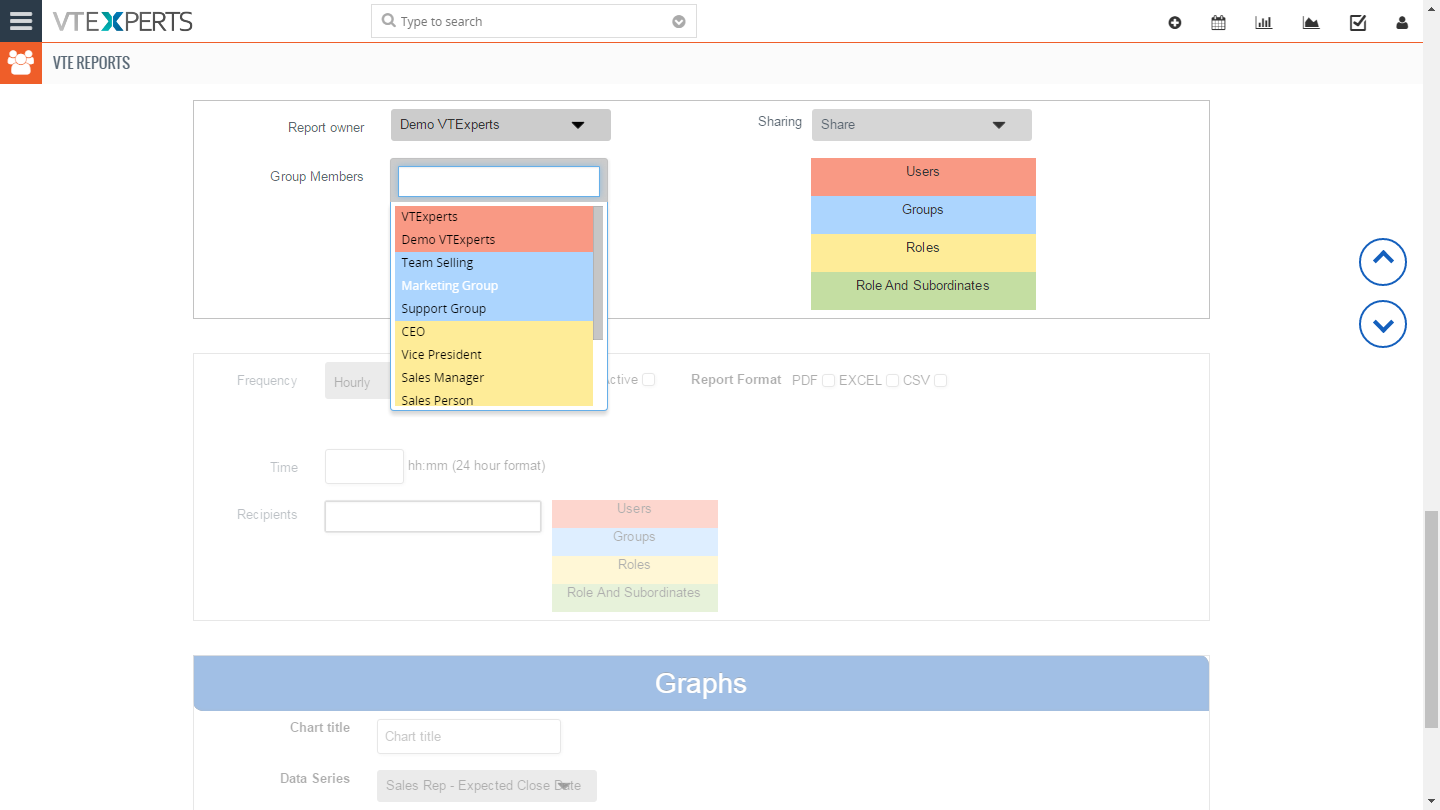Image resolution: width=1440 pixels, height=810 pixels.
Task: Select Team Selling group option
Action: pos(494,263)
